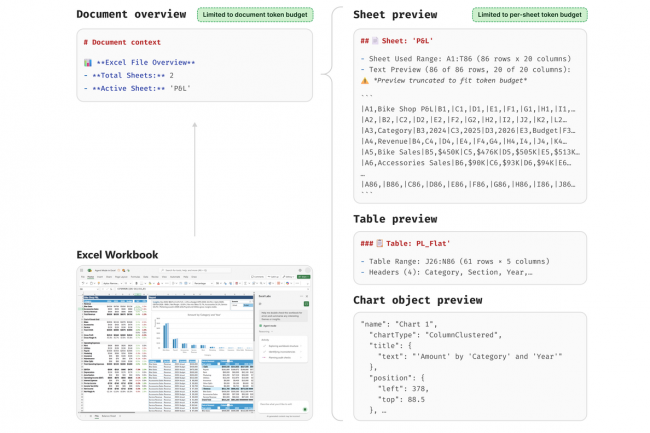
Task: Open the Settings gear icon
Action: click(302, 270)
